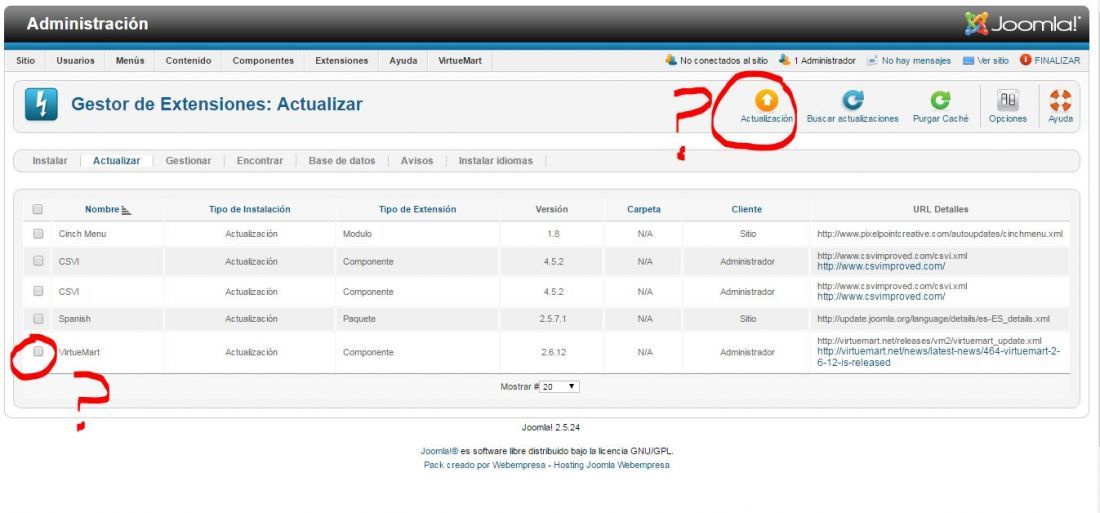Click the Cinch Menu name cell
Viewport: 1100px width, 513px height.
point(82,234)
